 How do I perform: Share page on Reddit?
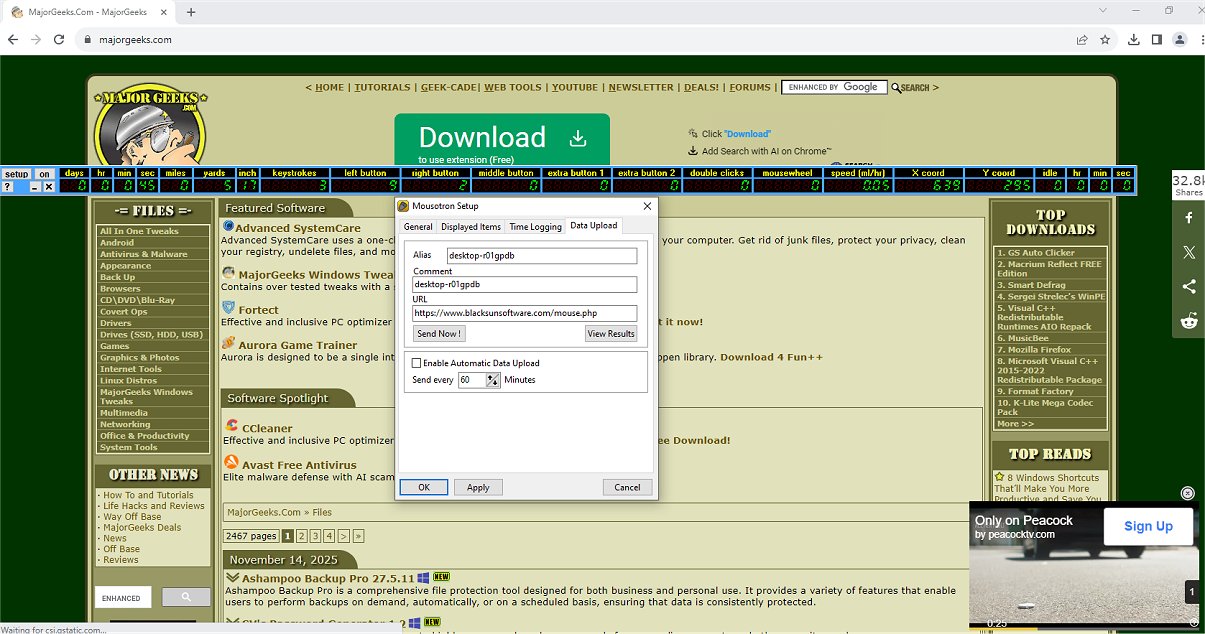coord(1189,321)
